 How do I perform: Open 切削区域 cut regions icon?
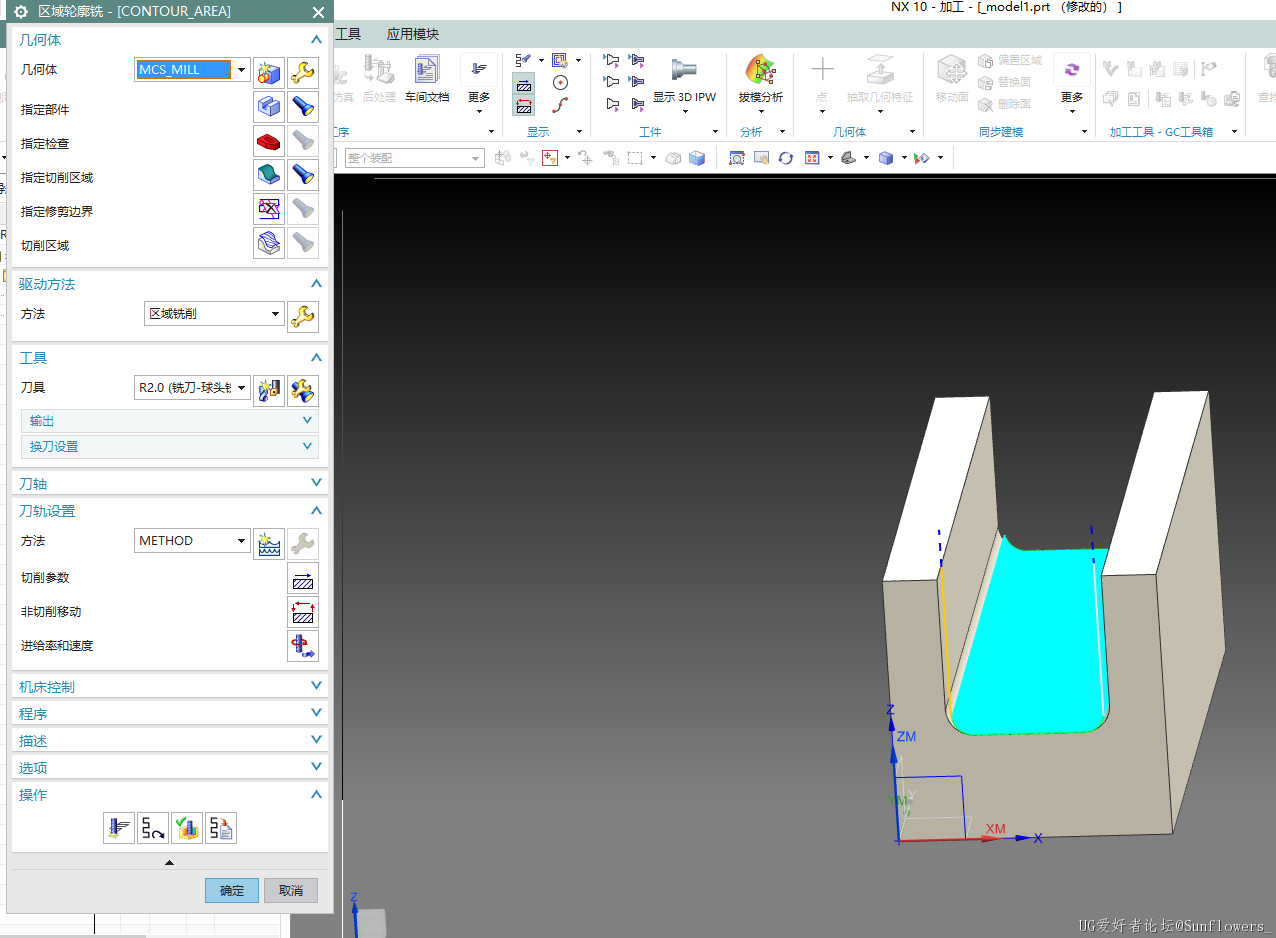tap(269, 243)
